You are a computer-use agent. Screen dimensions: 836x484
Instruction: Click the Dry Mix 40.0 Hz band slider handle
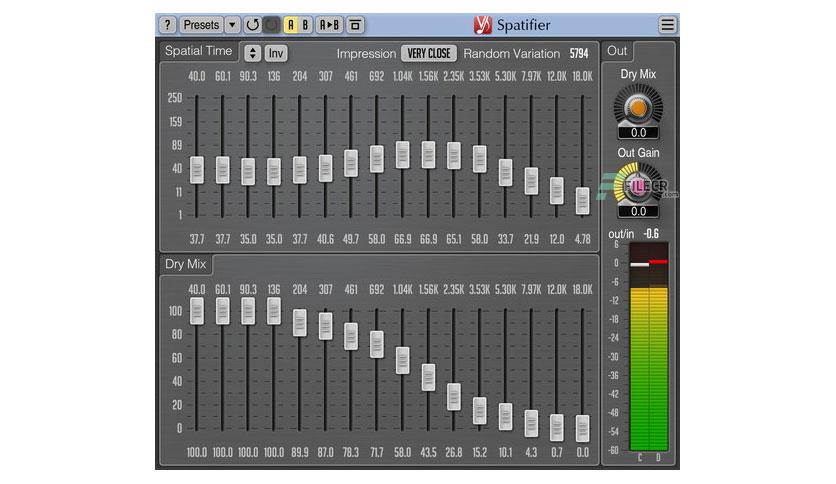tap(197, 311)
